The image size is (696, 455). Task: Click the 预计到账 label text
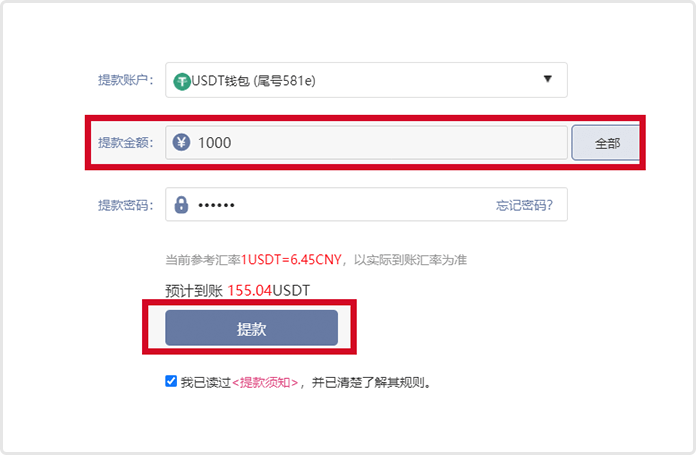(194, 291)
